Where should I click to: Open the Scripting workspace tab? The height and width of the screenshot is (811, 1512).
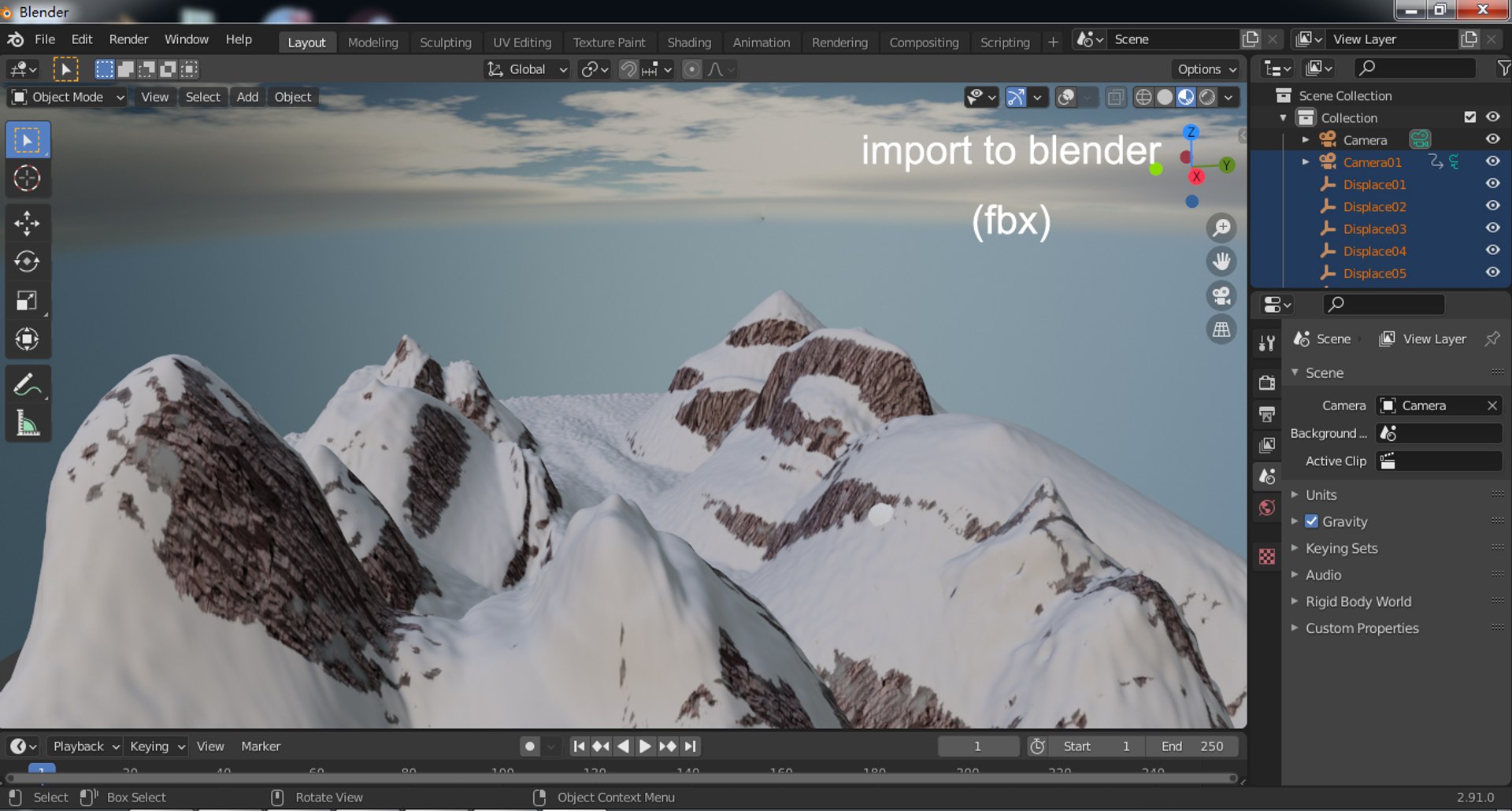[1005, 43]
